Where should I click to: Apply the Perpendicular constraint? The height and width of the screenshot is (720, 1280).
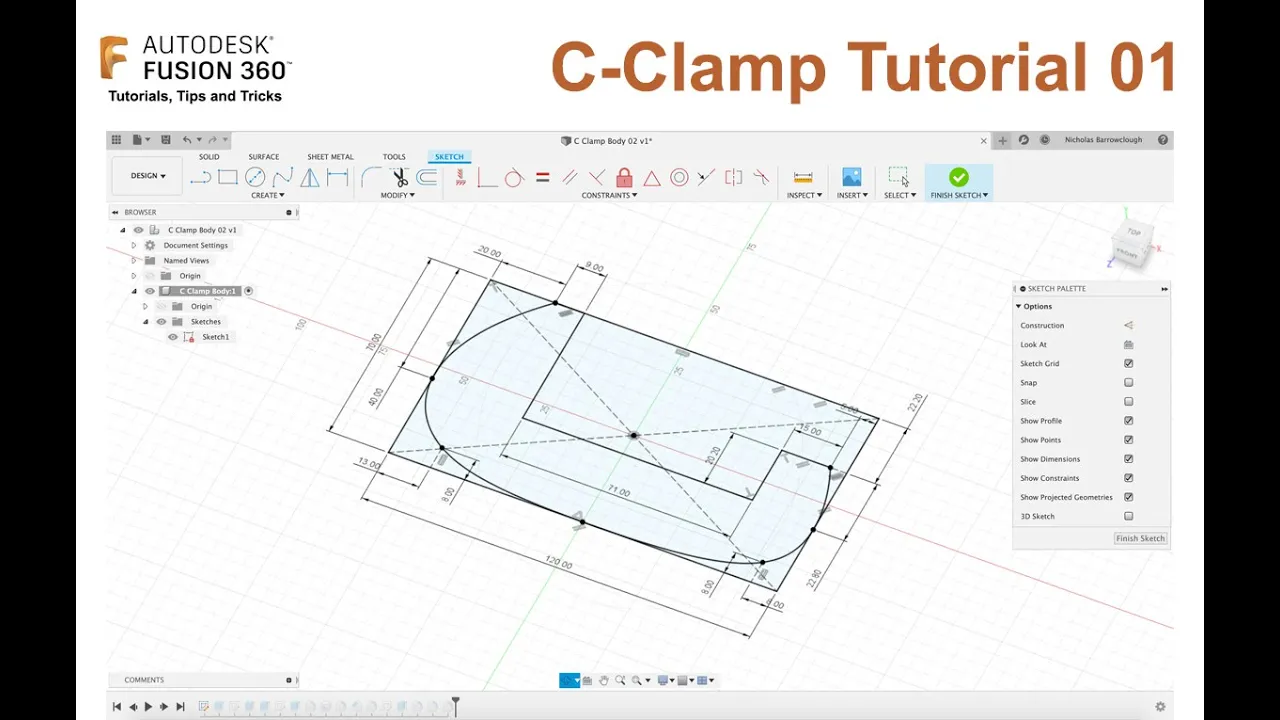coord(597,177)
